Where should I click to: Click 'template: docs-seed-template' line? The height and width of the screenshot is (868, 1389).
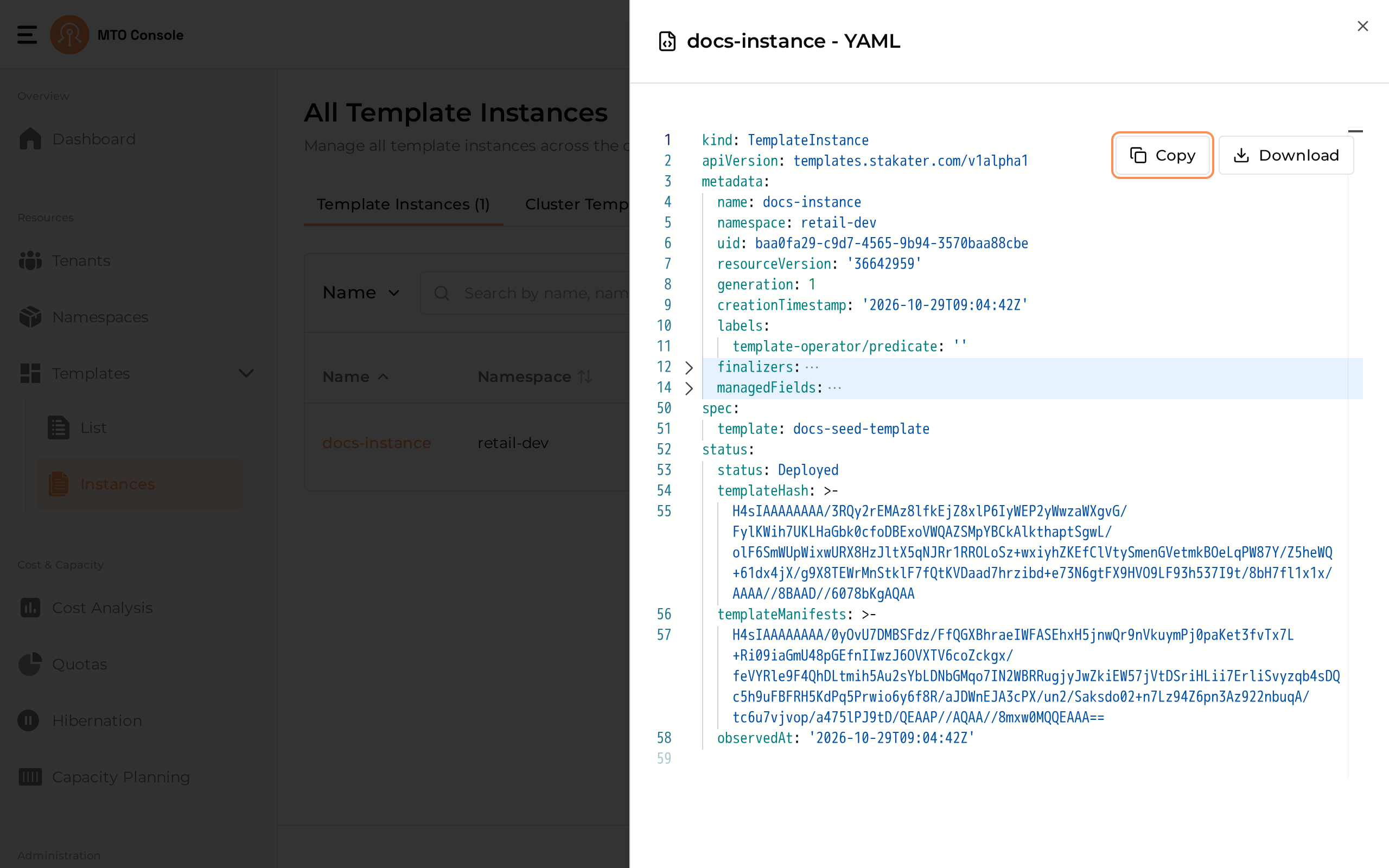(823, 429)
